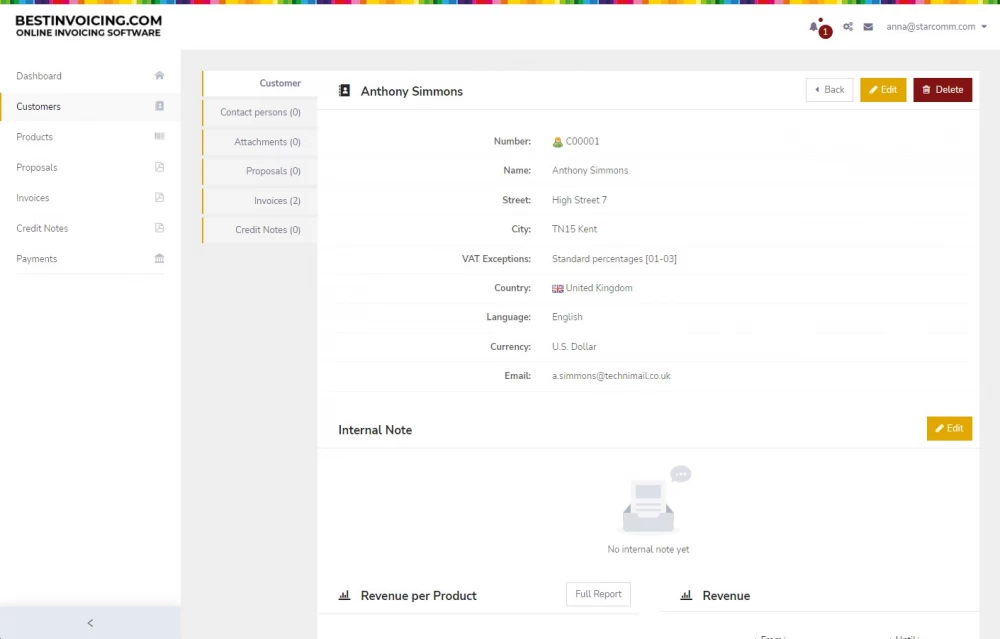Edit the Internal Note
The image size is (1000, 639).
(949, 428)
